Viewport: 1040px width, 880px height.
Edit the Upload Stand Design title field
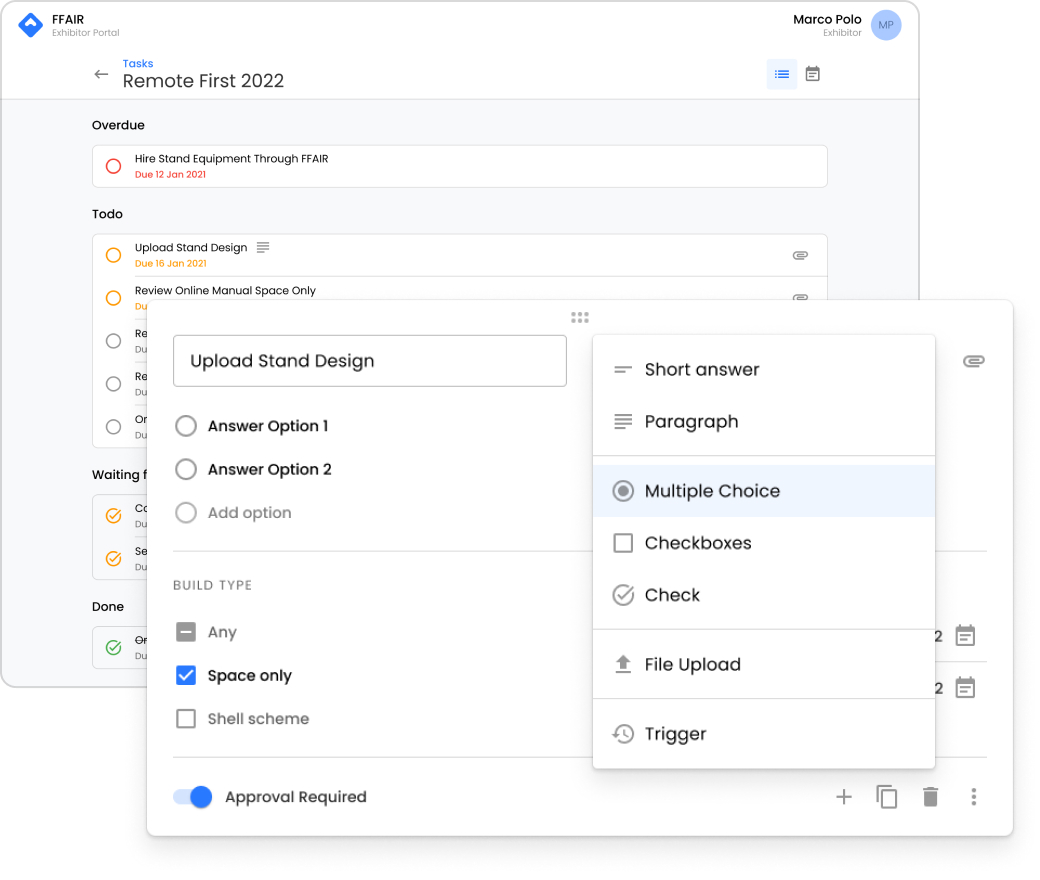tap(369, 361)
